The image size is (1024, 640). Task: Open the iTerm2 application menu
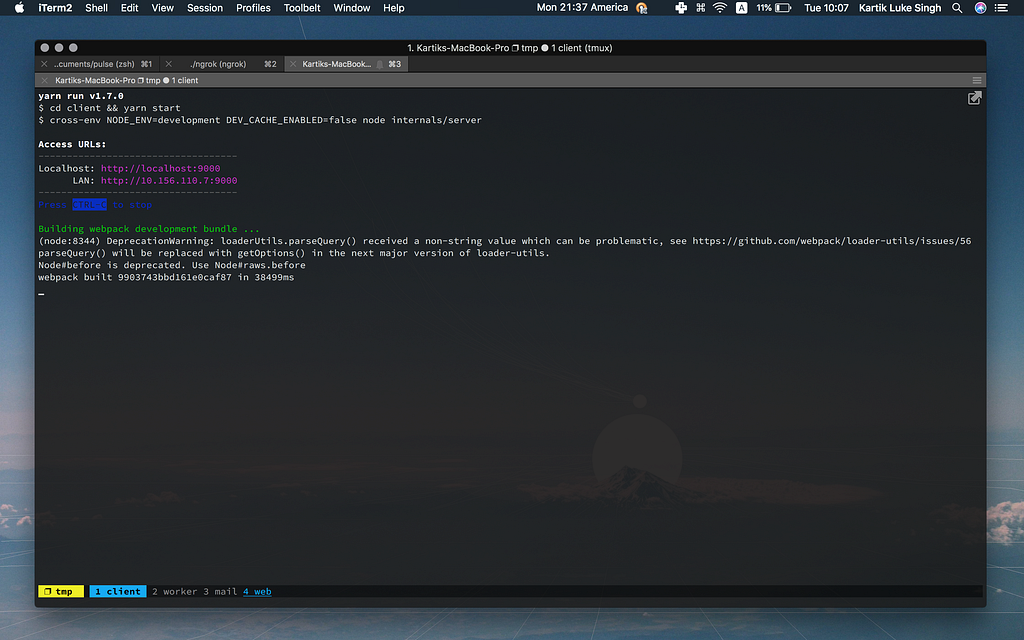(55, 8)
